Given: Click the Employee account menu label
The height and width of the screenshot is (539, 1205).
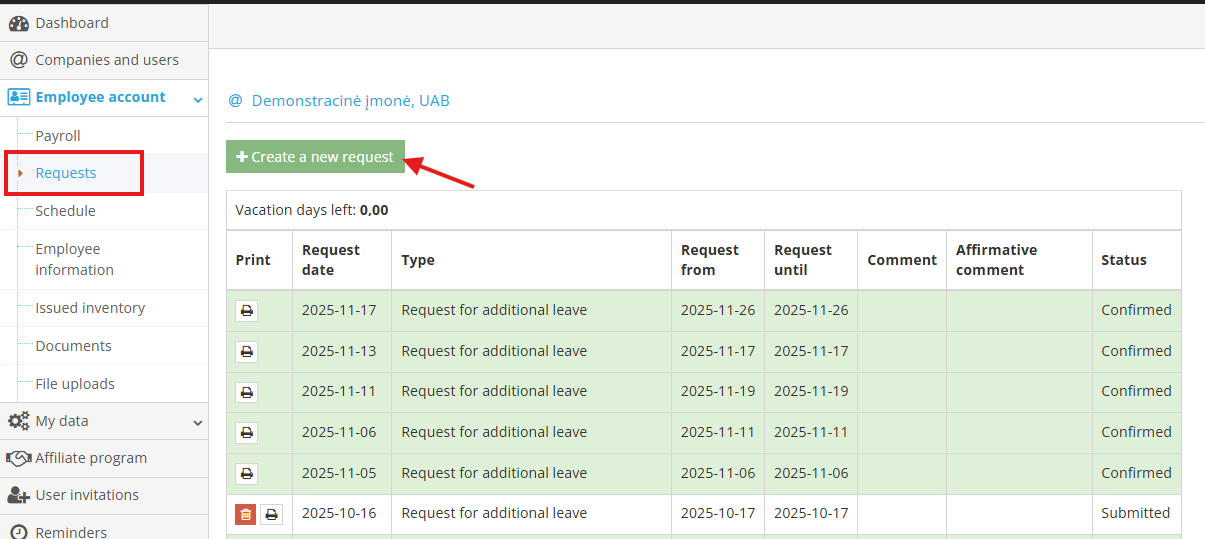Looking at the screenshot, I should (x=100, y=97).
